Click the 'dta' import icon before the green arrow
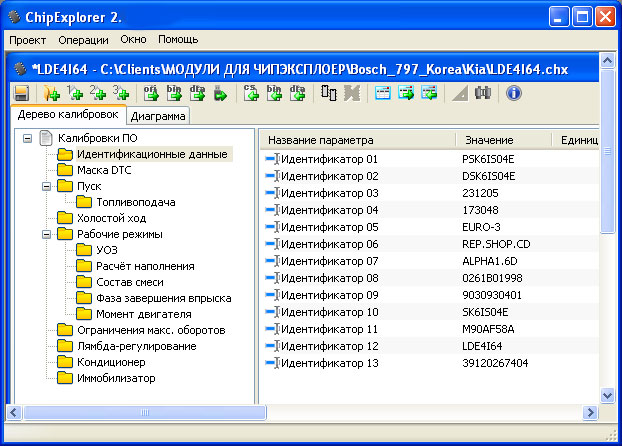Viewport: 622px width, 446px height. pyautogui.click(x=199, y=93)
